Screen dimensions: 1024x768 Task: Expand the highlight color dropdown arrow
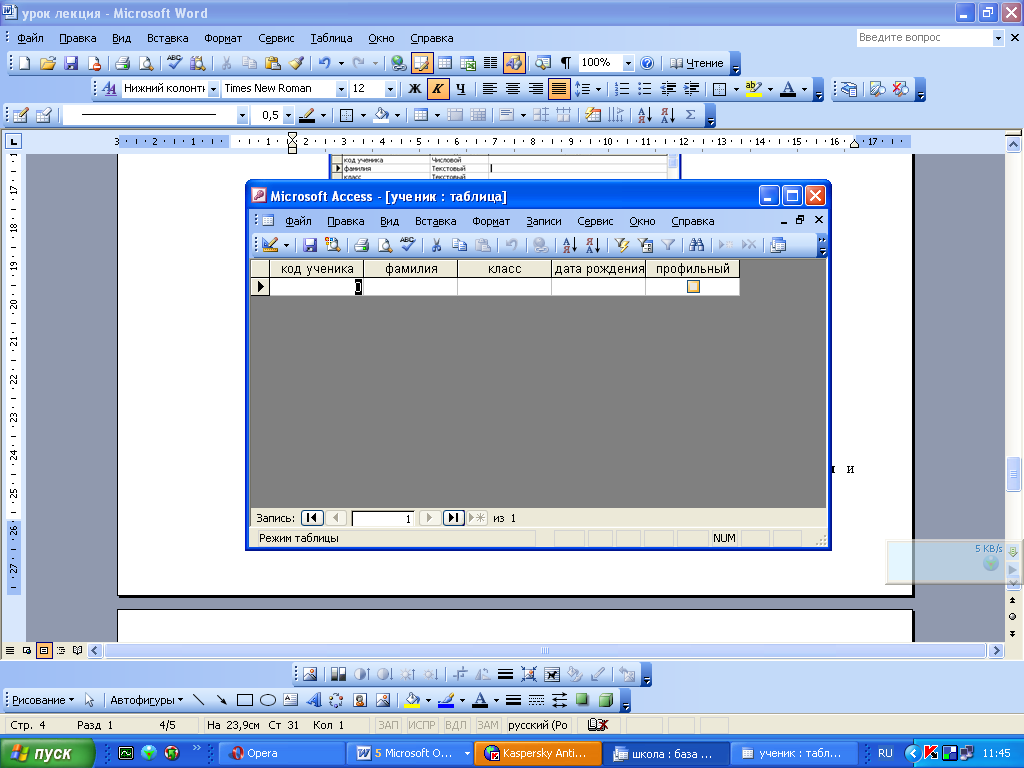(x=770, y=89)
